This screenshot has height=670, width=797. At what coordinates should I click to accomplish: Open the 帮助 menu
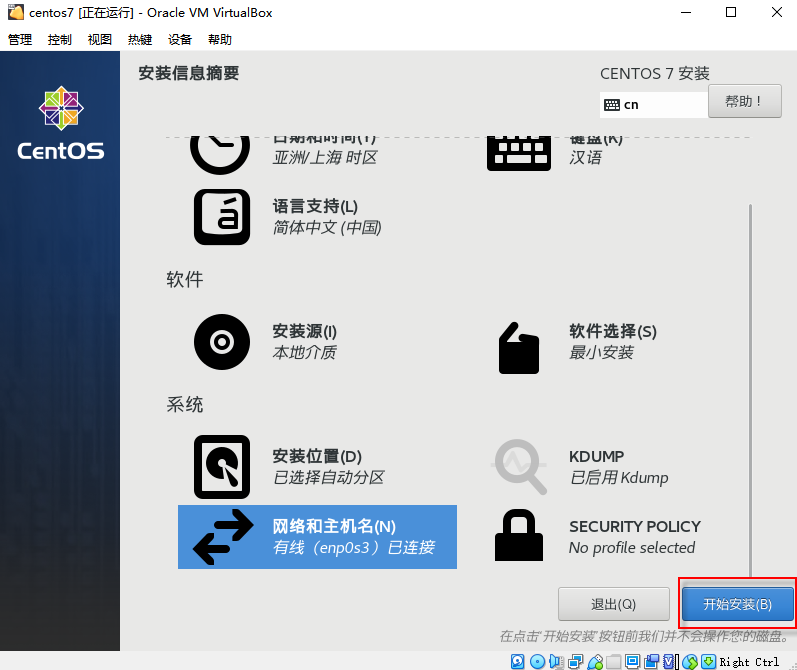point(220,40)
